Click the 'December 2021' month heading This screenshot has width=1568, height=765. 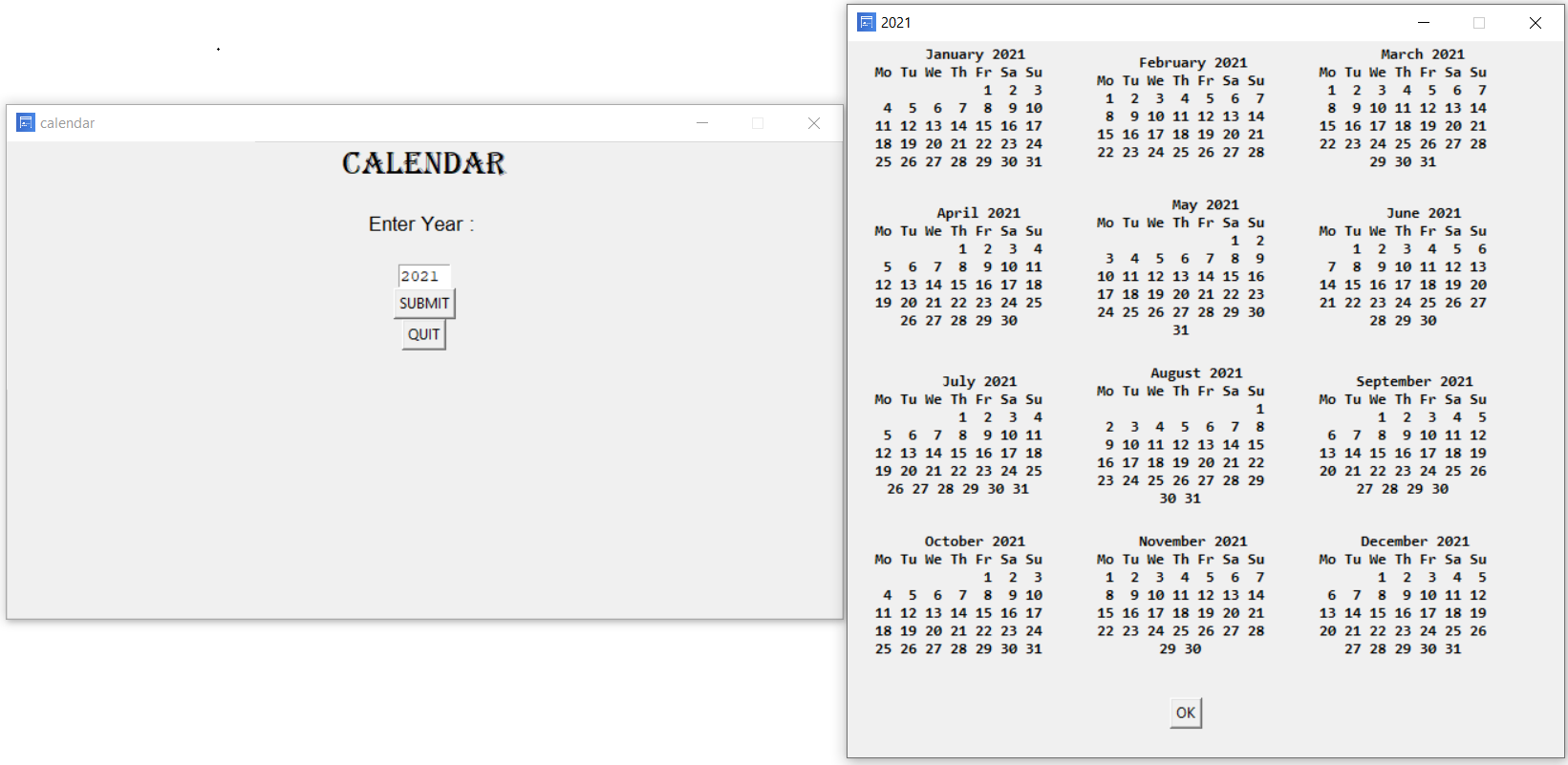click(x=1414, y=541)
